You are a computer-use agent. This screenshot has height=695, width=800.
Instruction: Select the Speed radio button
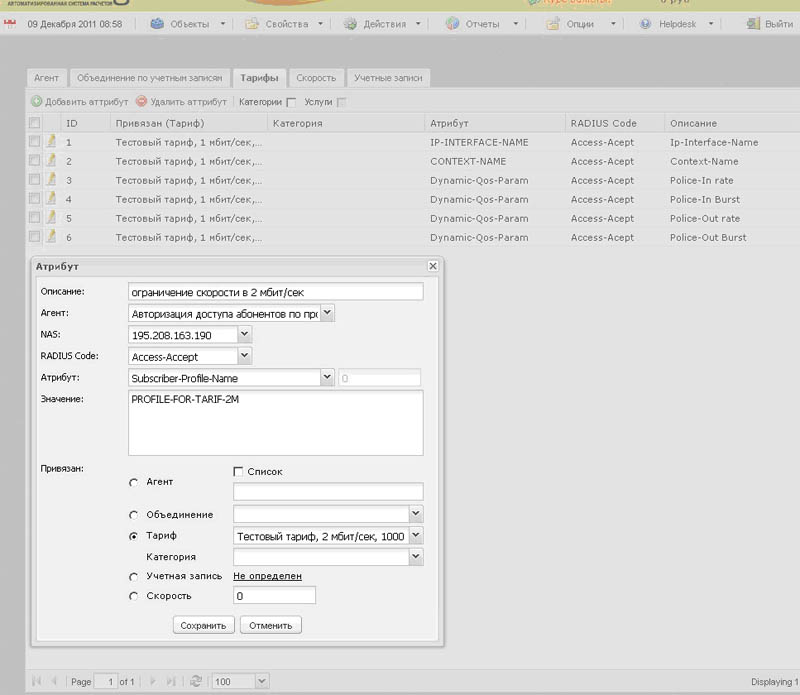click(x=134, y=596)
